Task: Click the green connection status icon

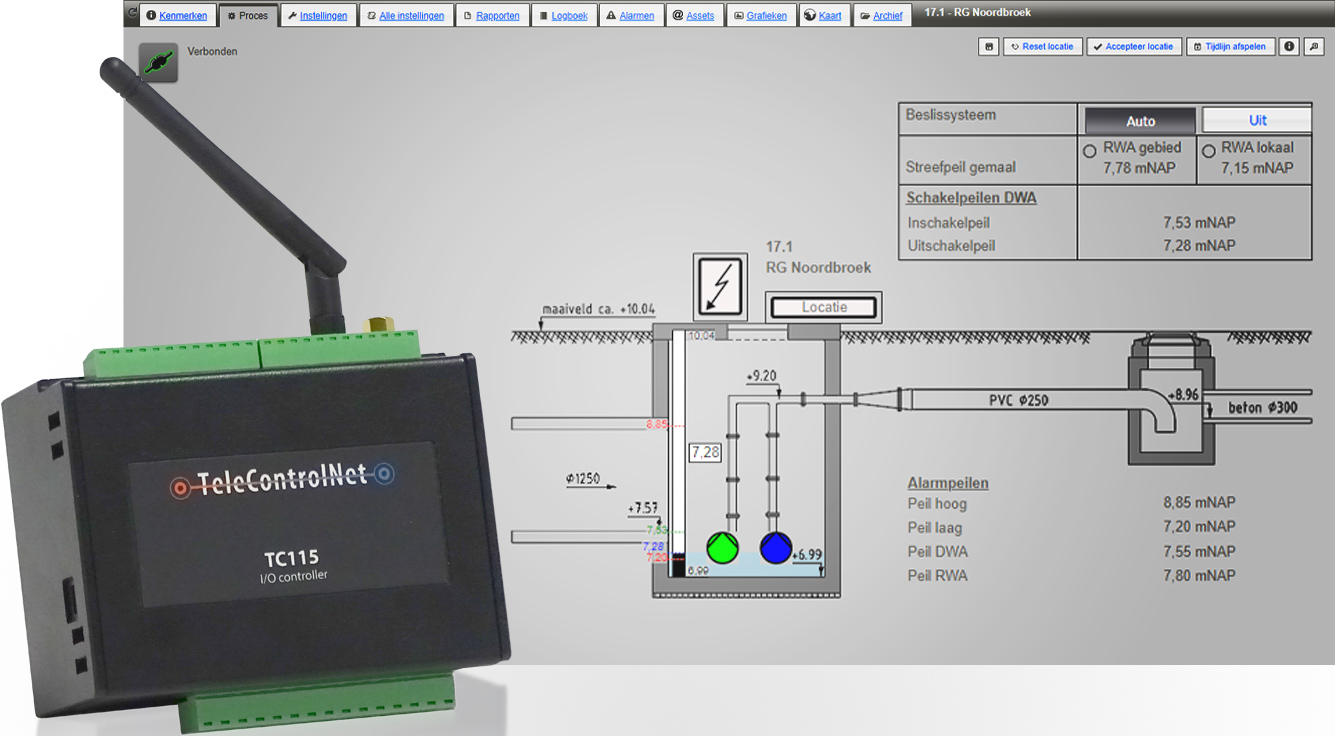Action: click(x=158, y=63)
